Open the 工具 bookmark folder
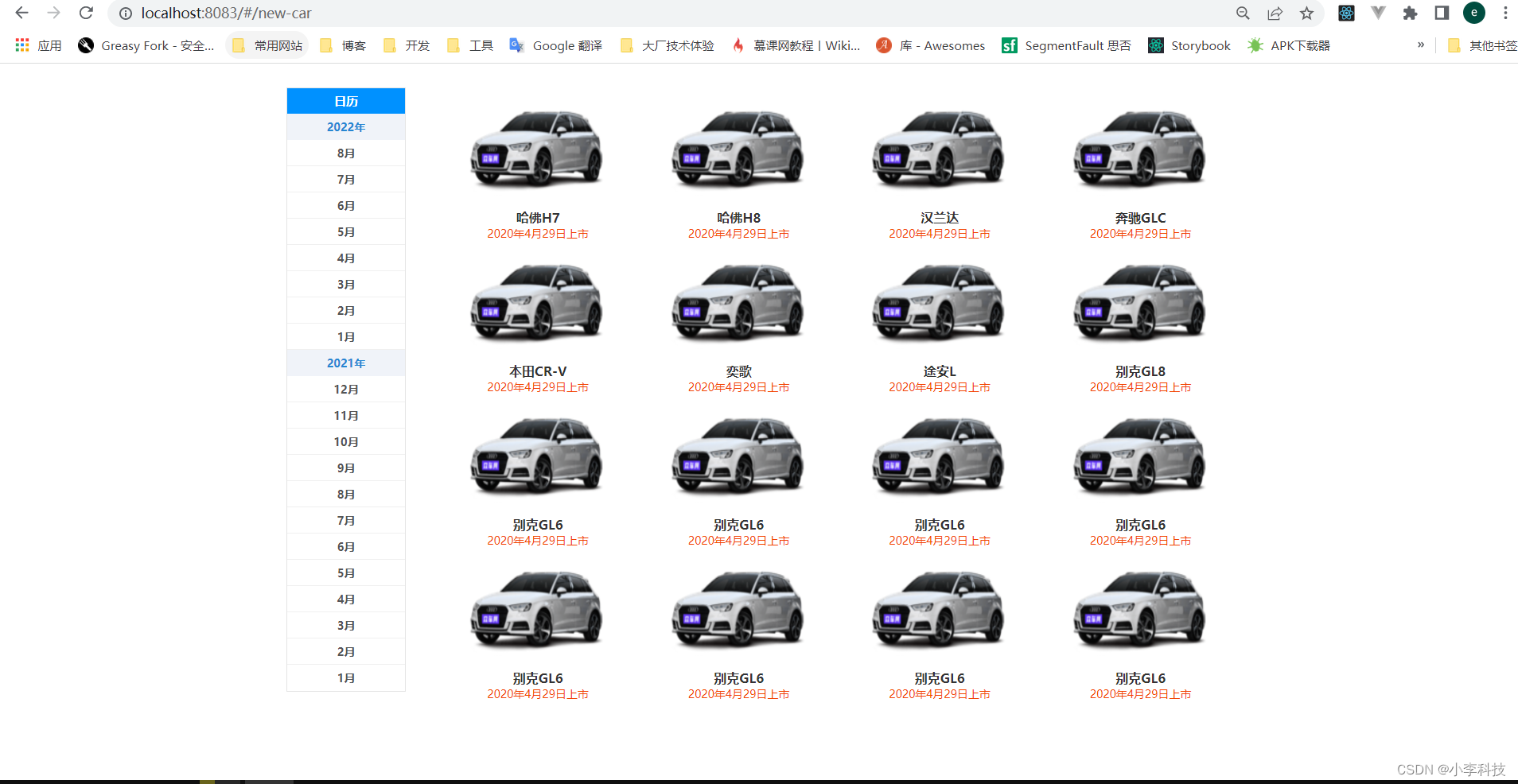The height and width of the screenshot is (784, 1518). coord(470,45)
